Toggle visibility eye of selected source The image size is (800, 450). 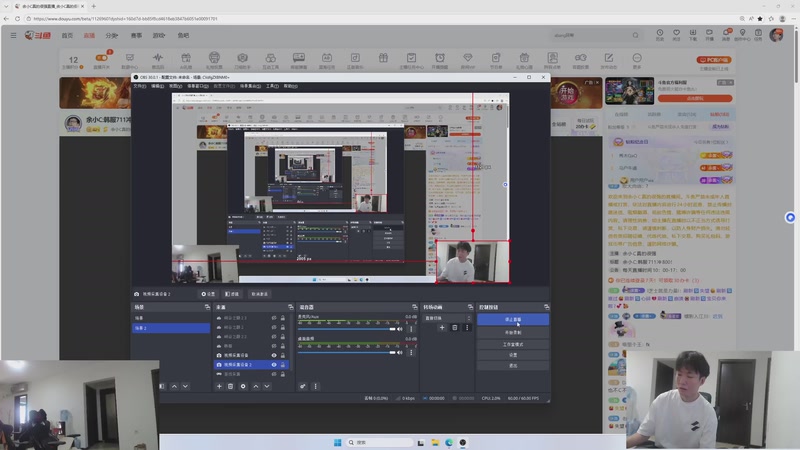tap(273, 365)
